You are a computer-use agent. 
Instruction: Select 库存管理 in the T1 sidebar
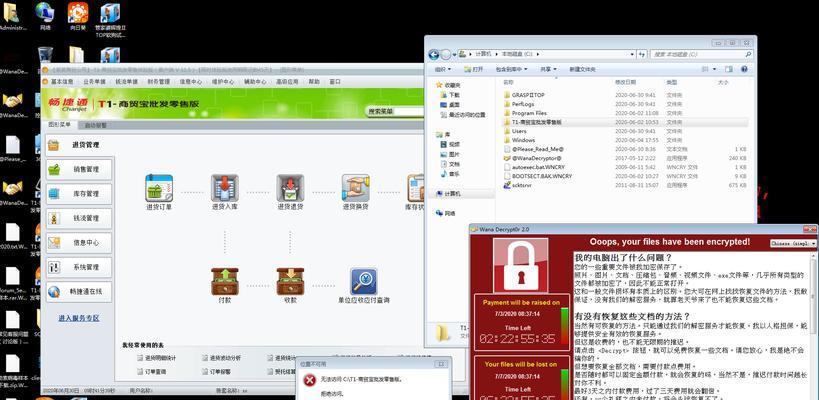[79, 194]
